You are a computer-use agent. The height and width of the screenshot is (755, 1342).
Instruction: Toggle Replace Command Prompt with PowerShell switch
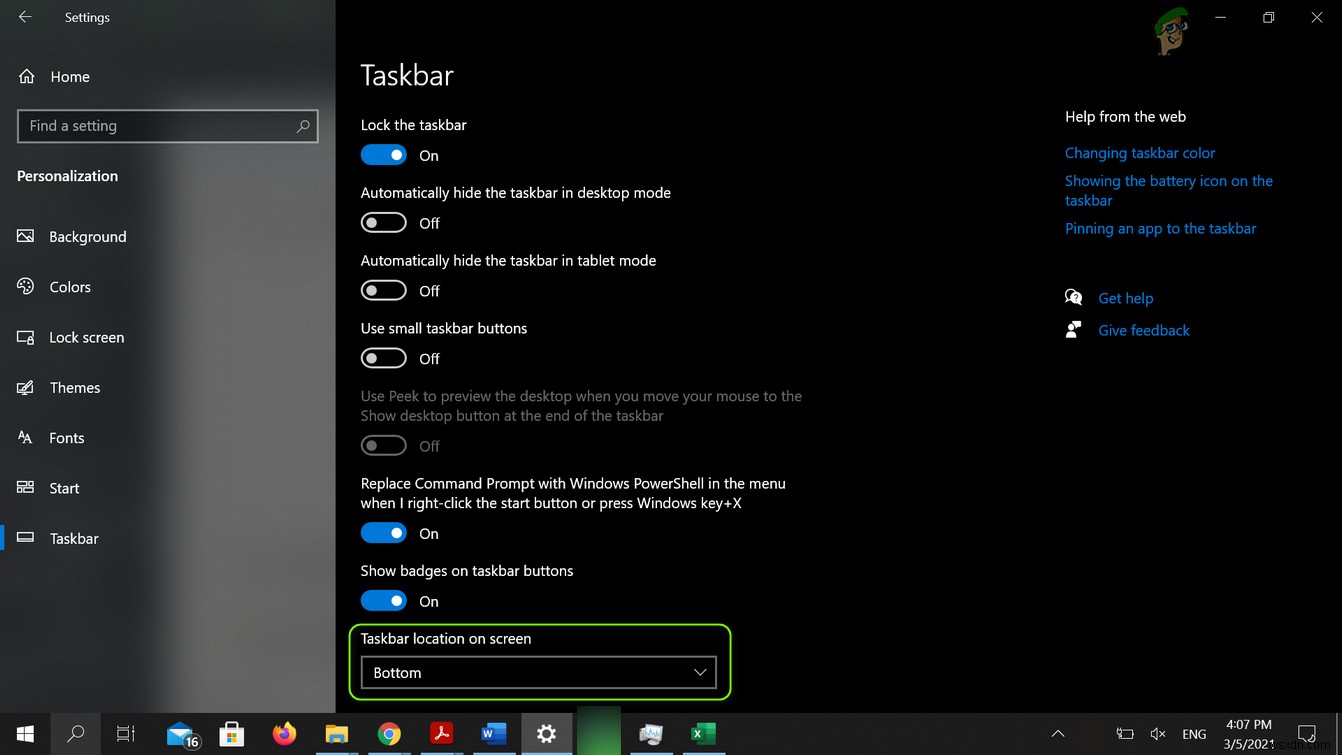coord(384,533)
